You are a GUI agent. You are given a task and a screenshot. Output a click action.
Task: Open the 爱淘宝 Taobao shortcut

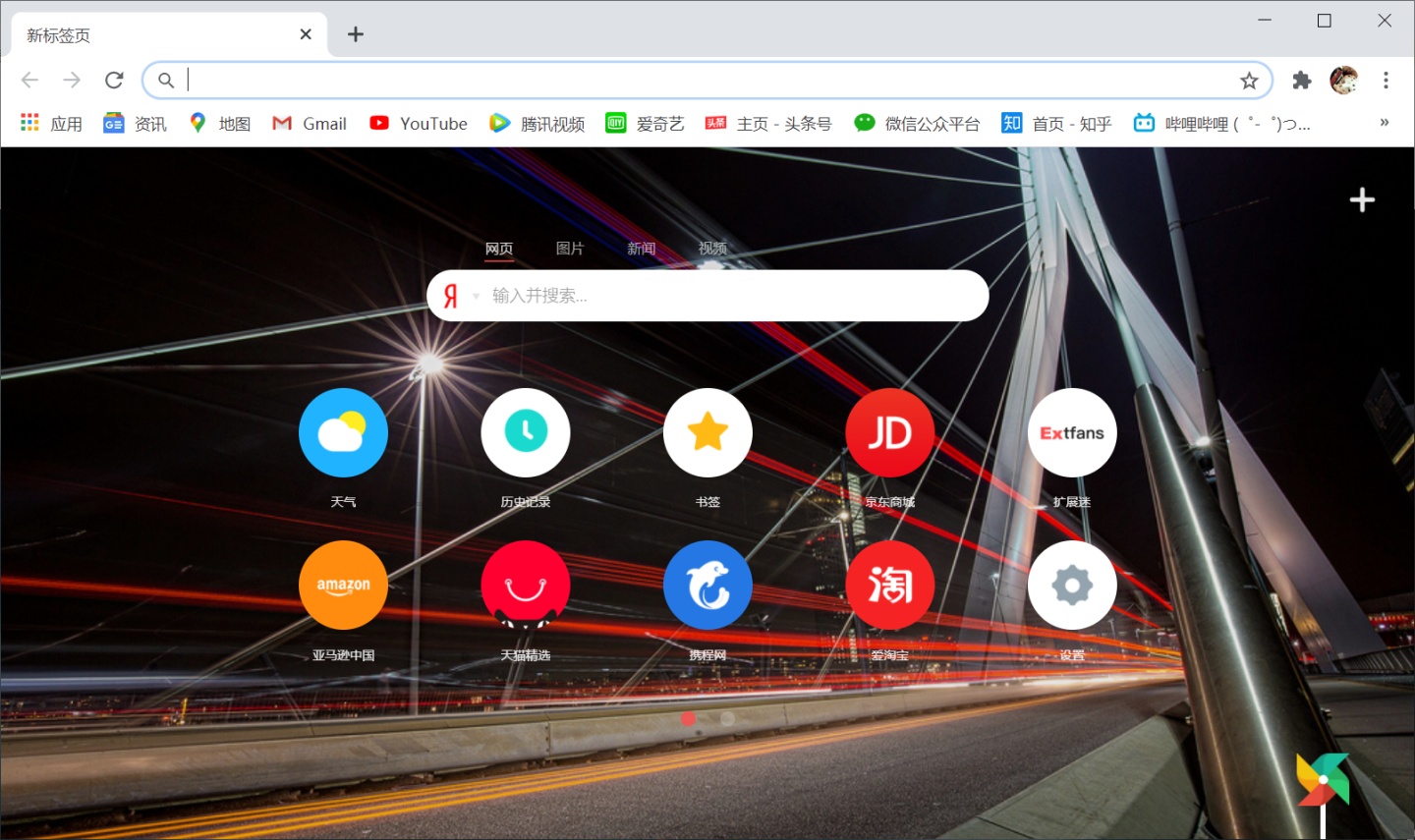[890, 586]
